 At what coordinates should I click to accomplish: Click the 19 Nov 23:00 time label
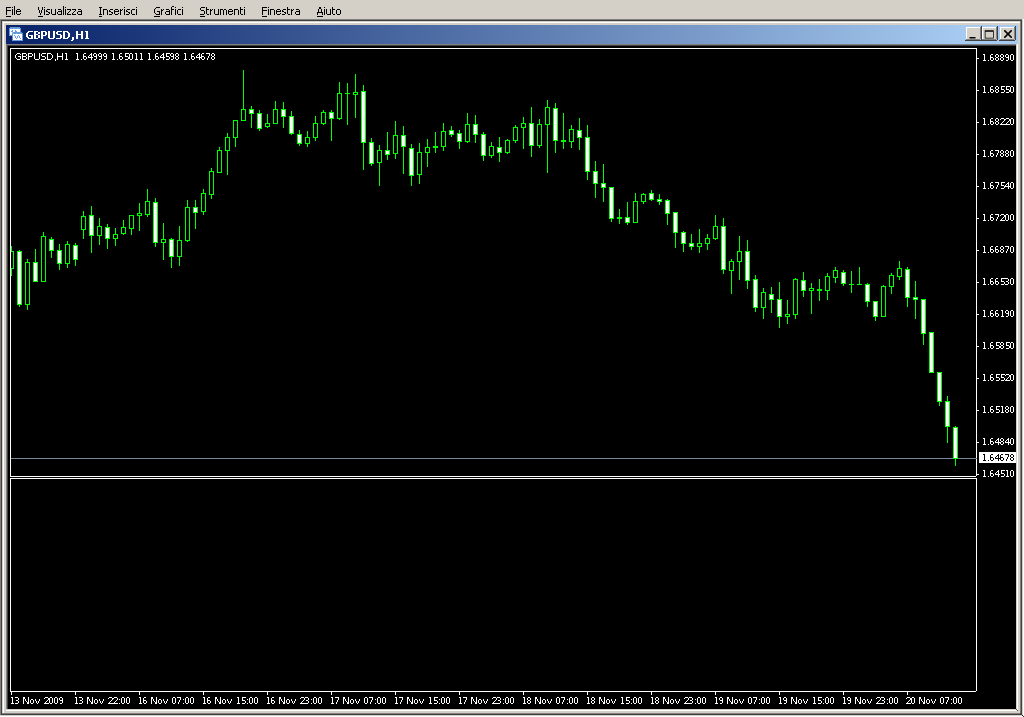point(870,701)
